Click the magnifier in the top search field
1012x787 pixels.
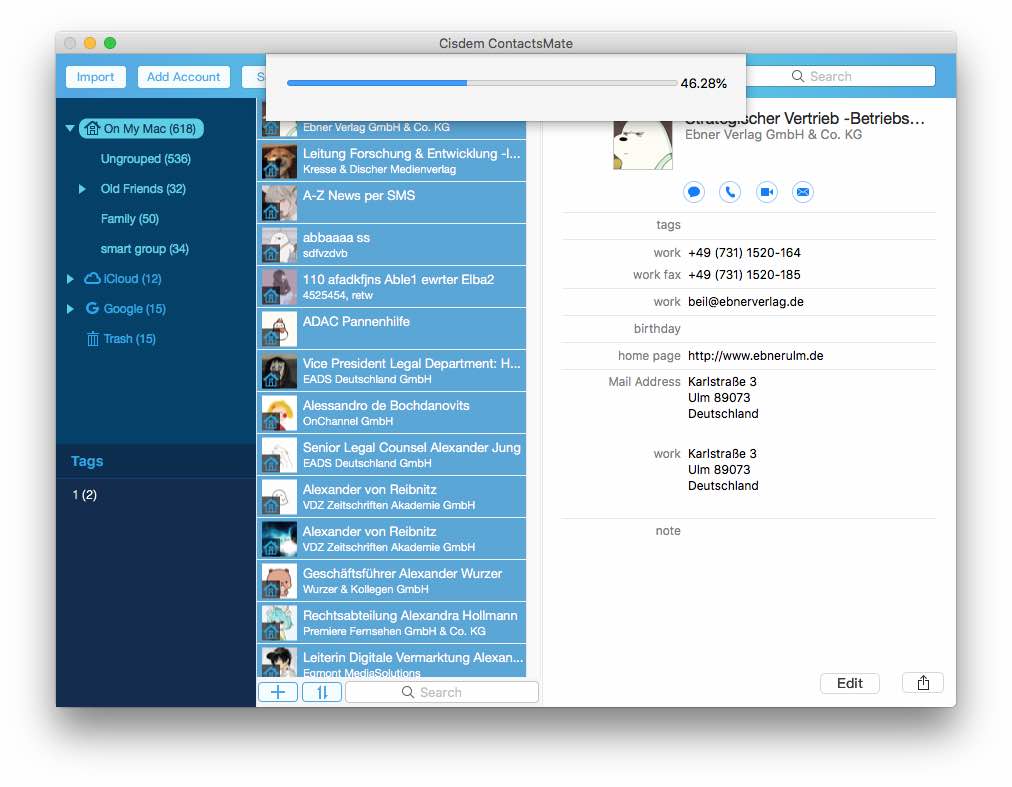(x=798, y=76)
